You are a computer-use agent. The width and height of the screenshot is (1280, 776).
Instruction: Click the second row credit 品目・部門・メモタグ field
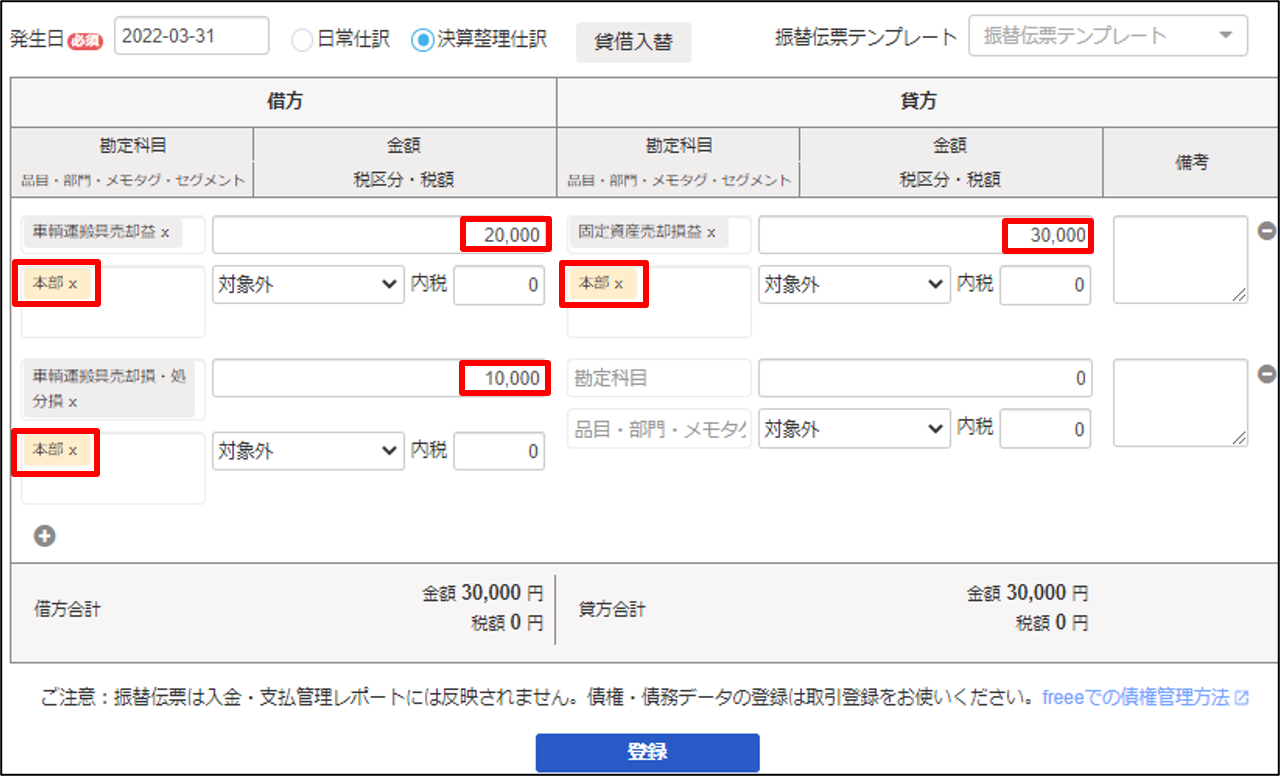pyautogui.click(x=659, y=429)
